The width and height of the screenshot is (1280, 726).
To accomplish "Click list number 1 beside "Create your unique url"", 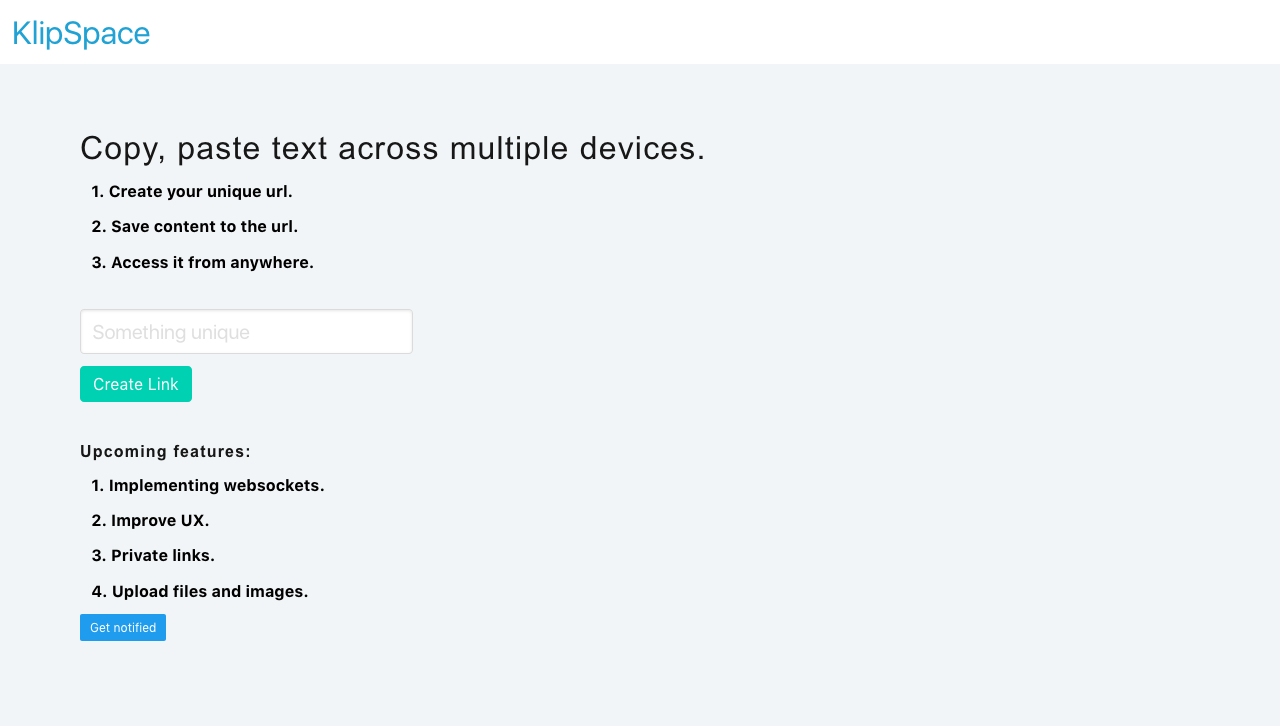I will click(97, 191).
